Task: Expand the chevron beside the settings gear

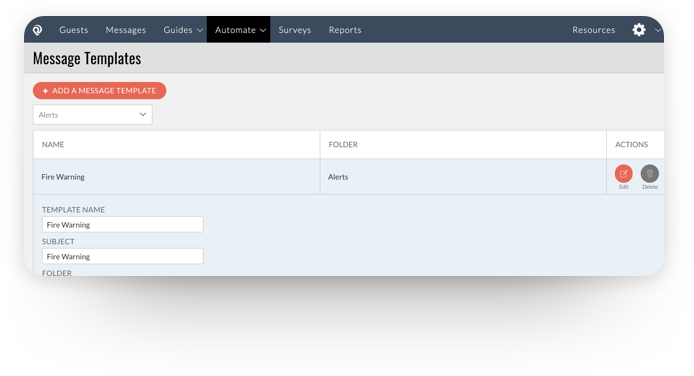Action: click(x=657, y=30)
